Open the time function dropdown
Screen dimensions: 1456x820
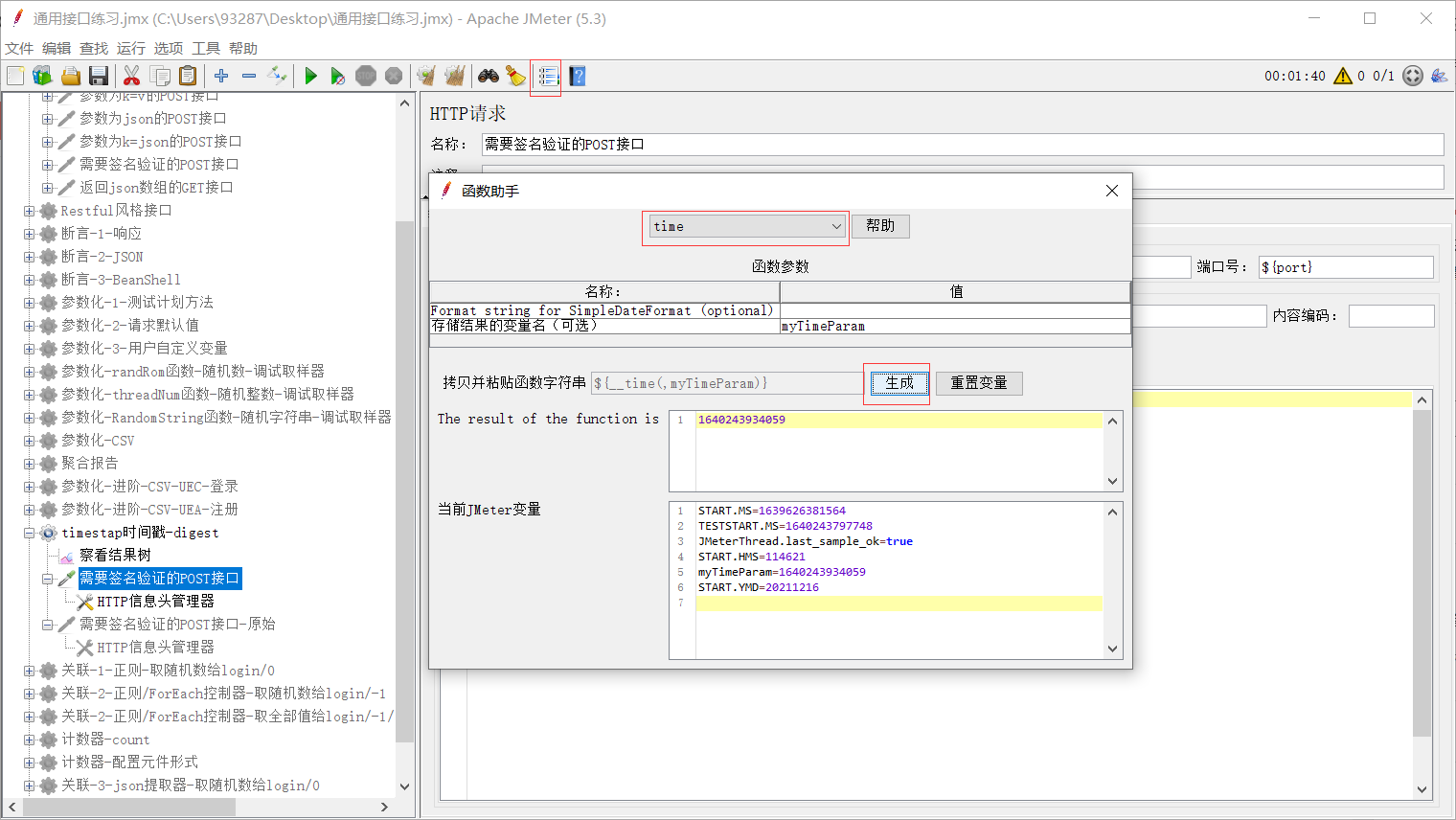[x=746, y=226]
